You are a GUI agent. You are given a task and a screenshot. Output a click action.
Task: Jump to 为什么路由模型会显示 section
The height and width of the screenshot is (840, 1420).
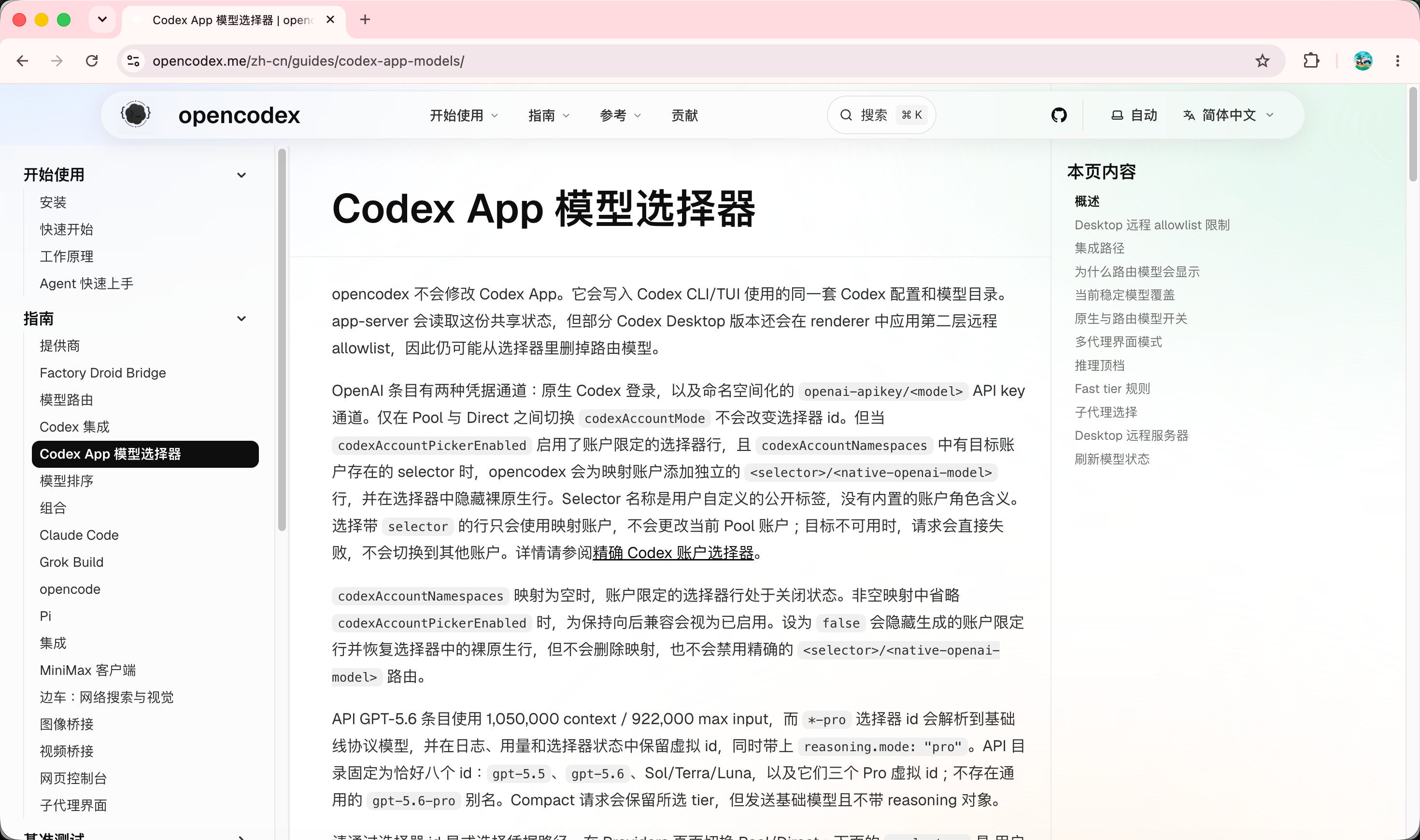click(x=1137, y=272)
